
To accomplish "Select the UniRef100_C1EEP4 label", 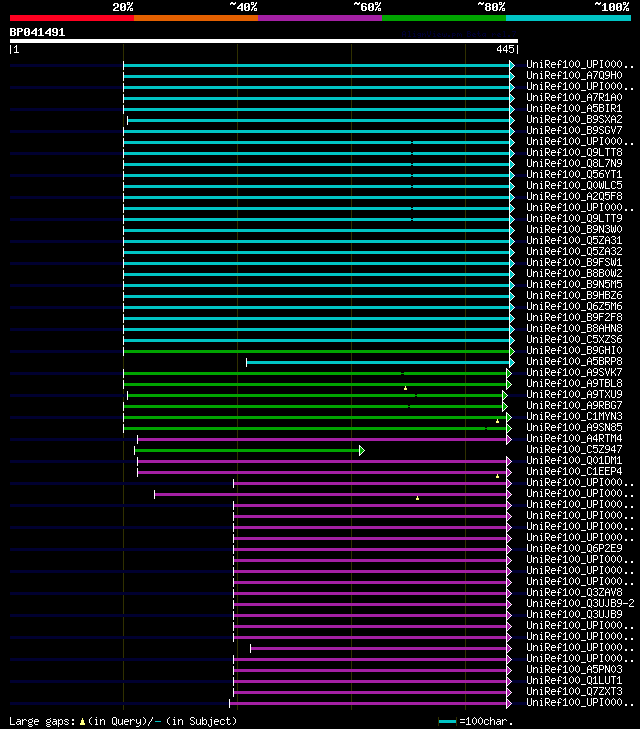I will (x=574, y=471).
